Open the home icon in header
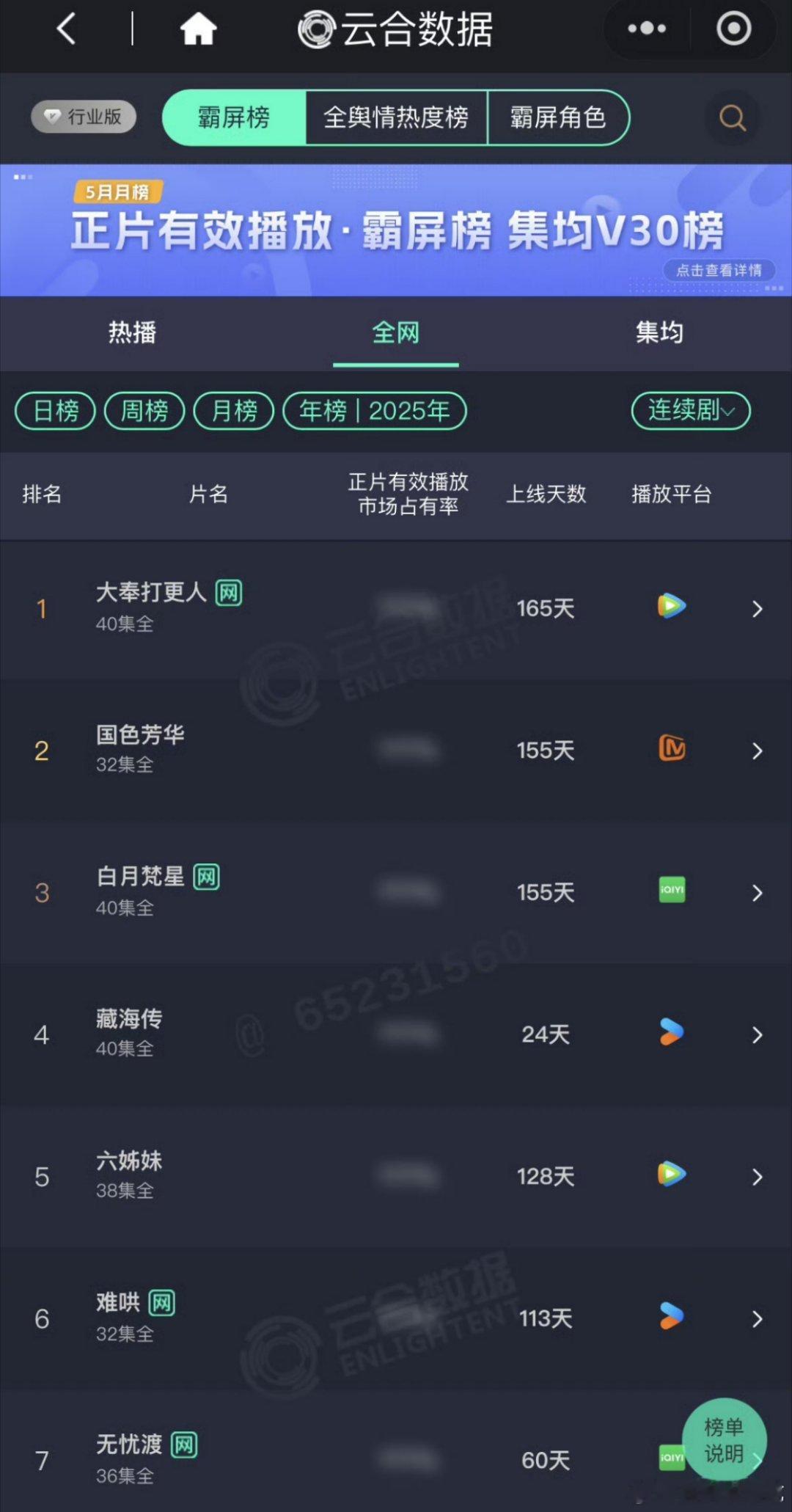Image resolution: width=792 pixels, height=1512 pixels. (x=198, y=29)
